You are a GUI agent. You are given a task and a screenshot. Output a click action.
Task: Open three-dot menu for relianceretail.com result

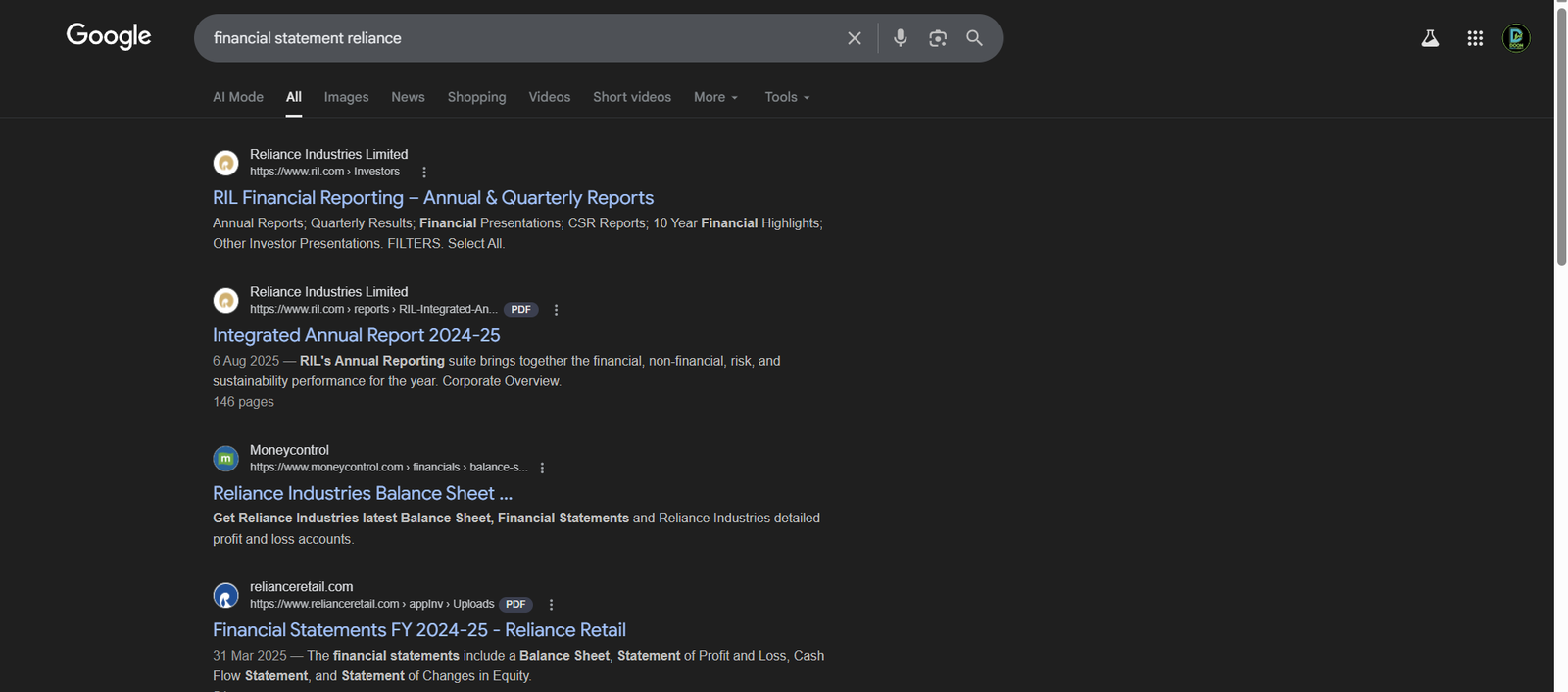pyautogui.click(x=551, y=605)
